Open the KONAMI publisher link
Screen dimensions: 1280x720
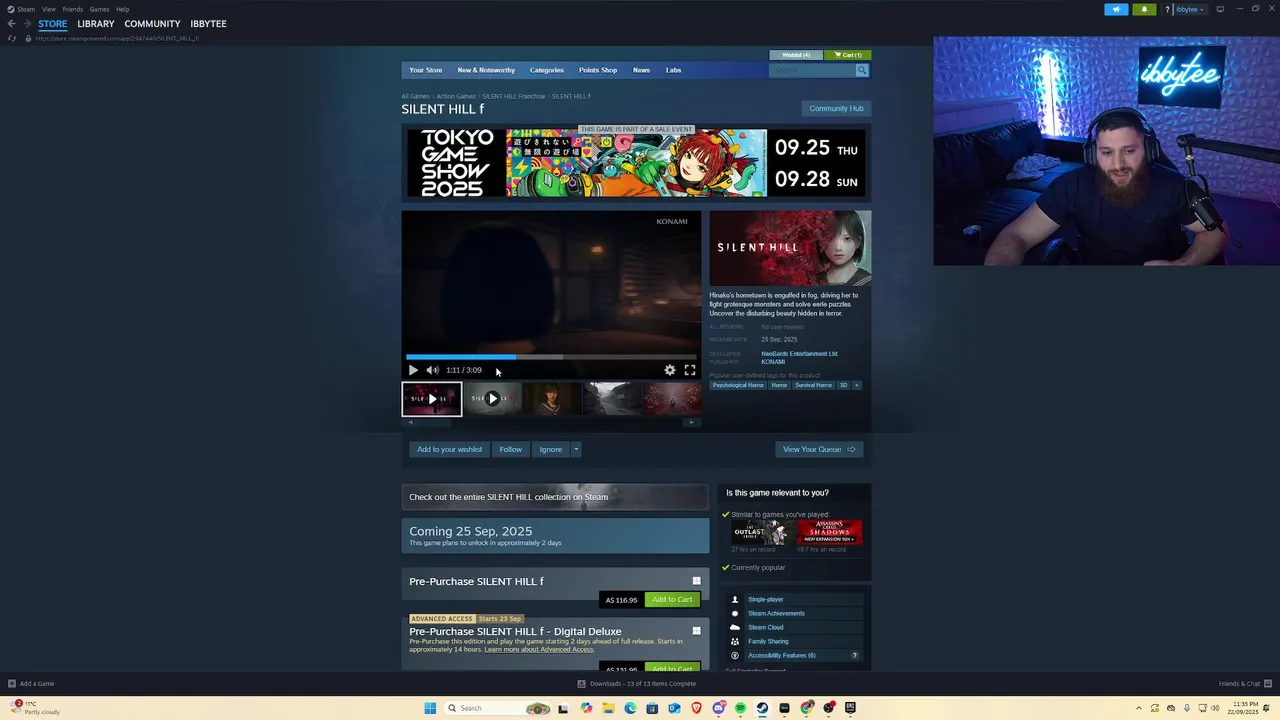click(x=773, y=362)
